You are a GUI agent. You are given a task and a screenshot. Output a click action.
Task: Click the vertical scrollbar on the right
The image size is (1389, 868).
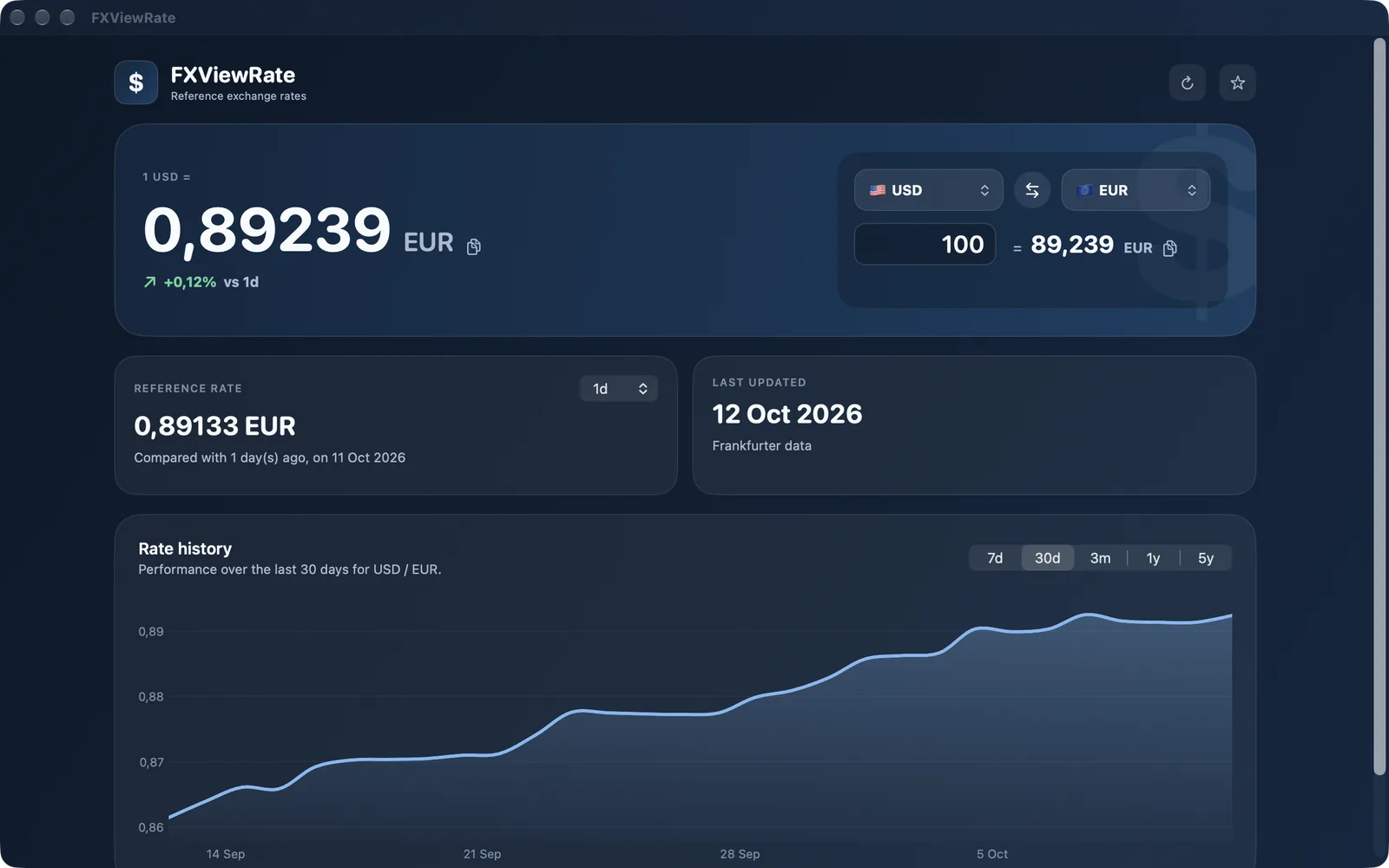(x=1379, y=406)
